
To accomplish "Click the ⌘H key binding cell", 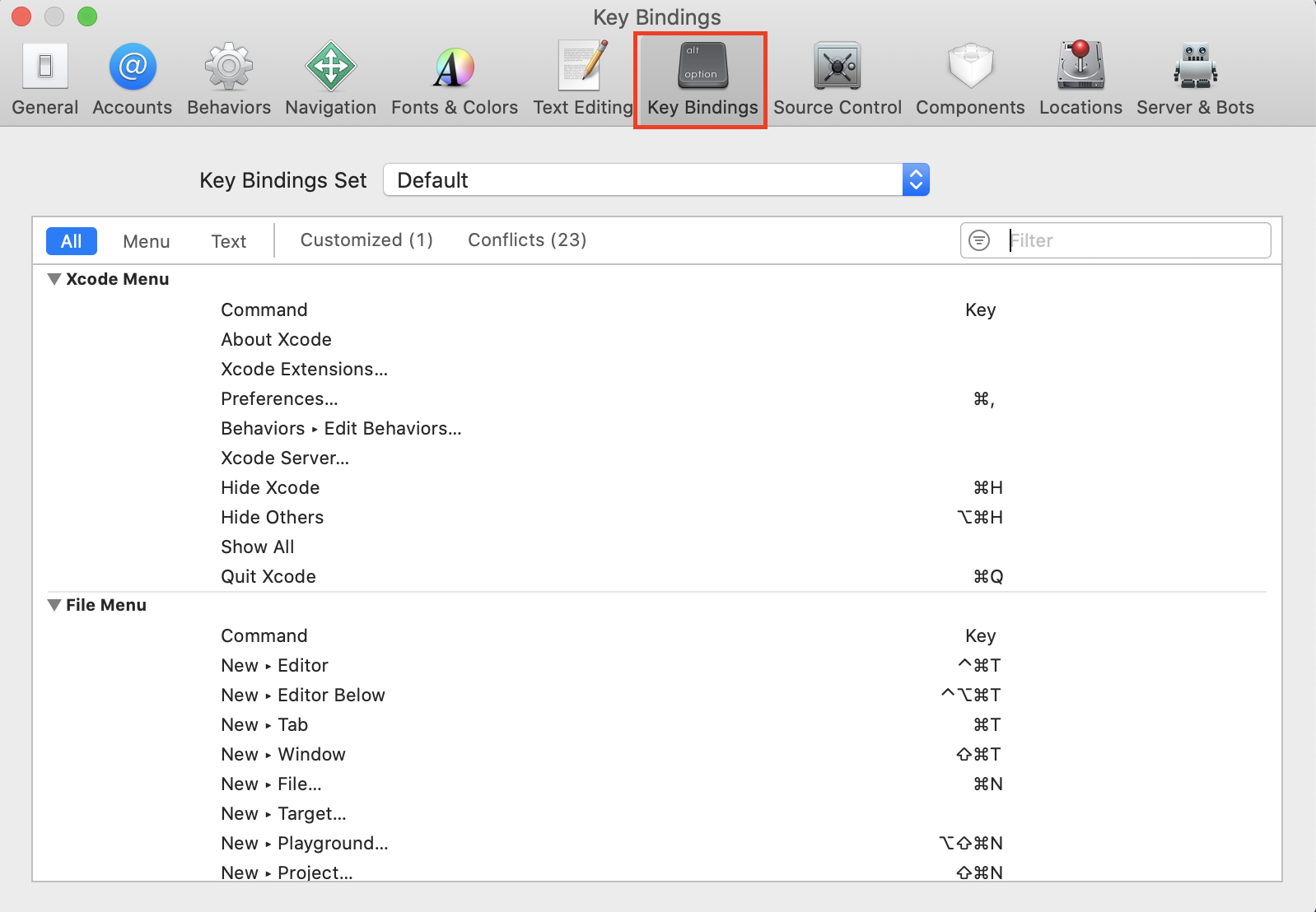I will pyautogui.click(x=988, y=487).
